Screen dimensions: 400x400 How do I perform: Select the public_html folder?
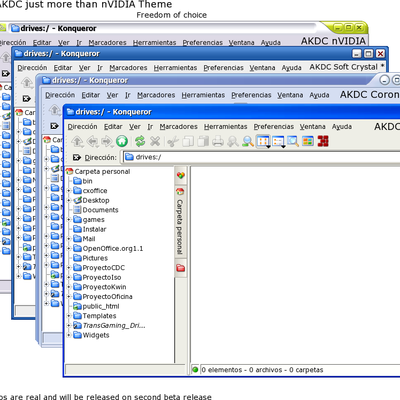click(101, 306)
